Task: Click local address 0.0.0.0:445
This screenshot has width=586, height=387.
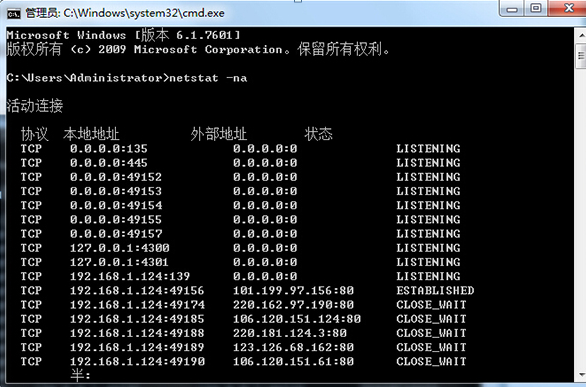Action: click(109, 163)
